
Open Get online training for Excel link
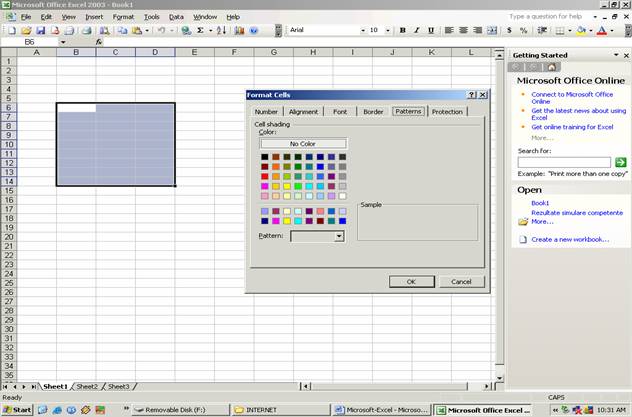pos(572,127)
